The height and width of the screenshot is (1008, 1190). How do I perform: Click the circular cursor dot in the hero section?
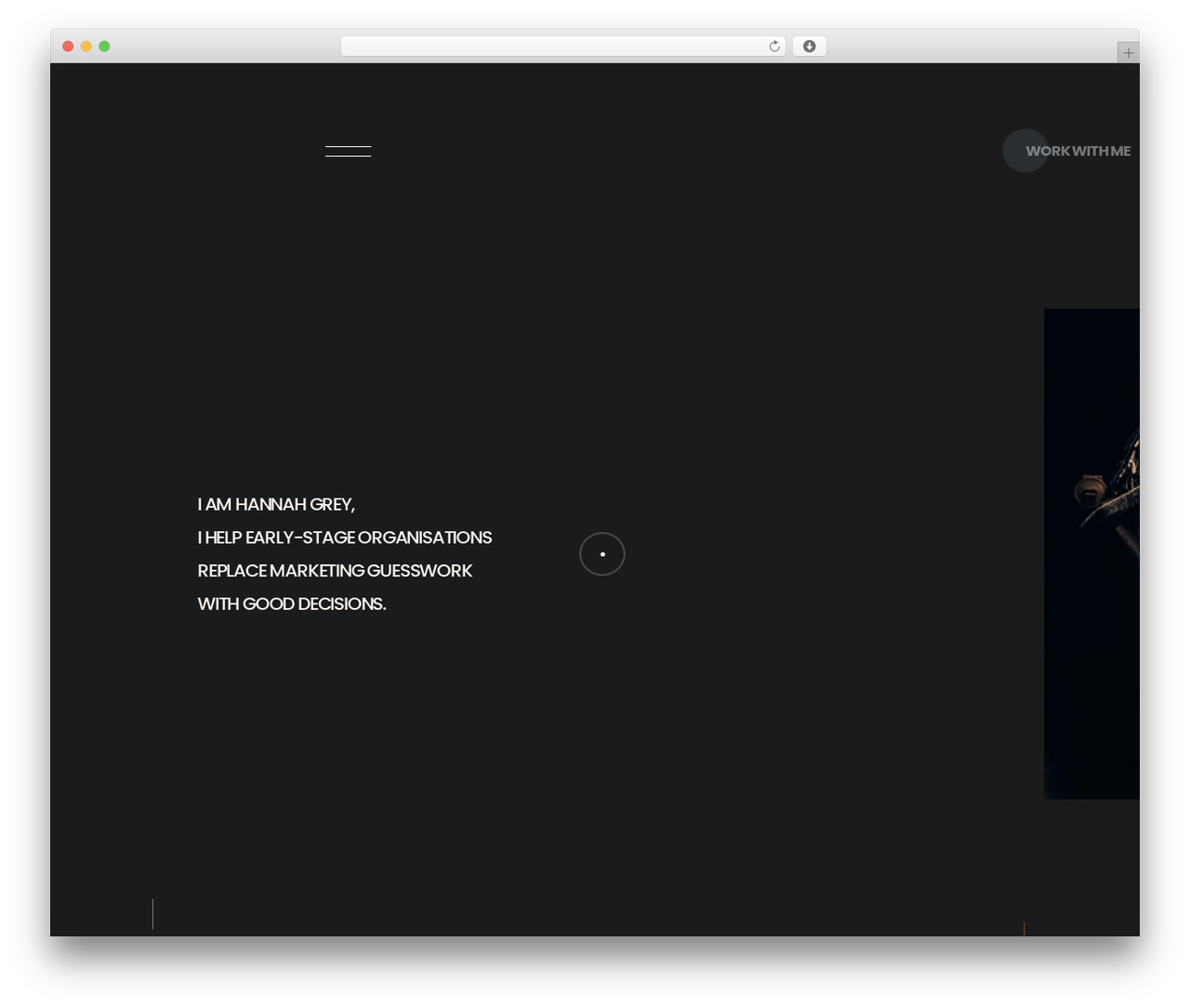point(602,554)
